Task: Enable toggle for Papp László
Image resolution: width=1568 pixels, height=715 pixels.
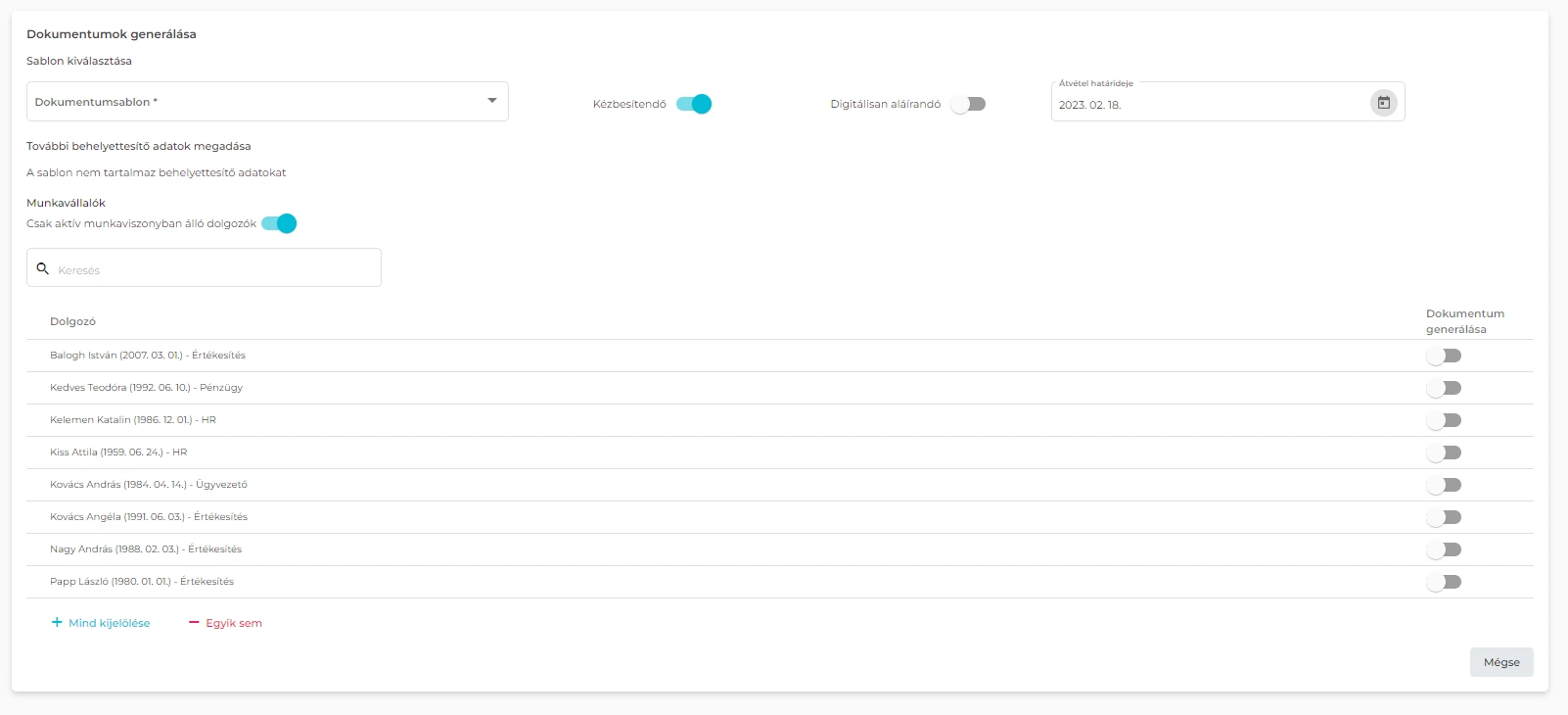Action: [1444, 582]
